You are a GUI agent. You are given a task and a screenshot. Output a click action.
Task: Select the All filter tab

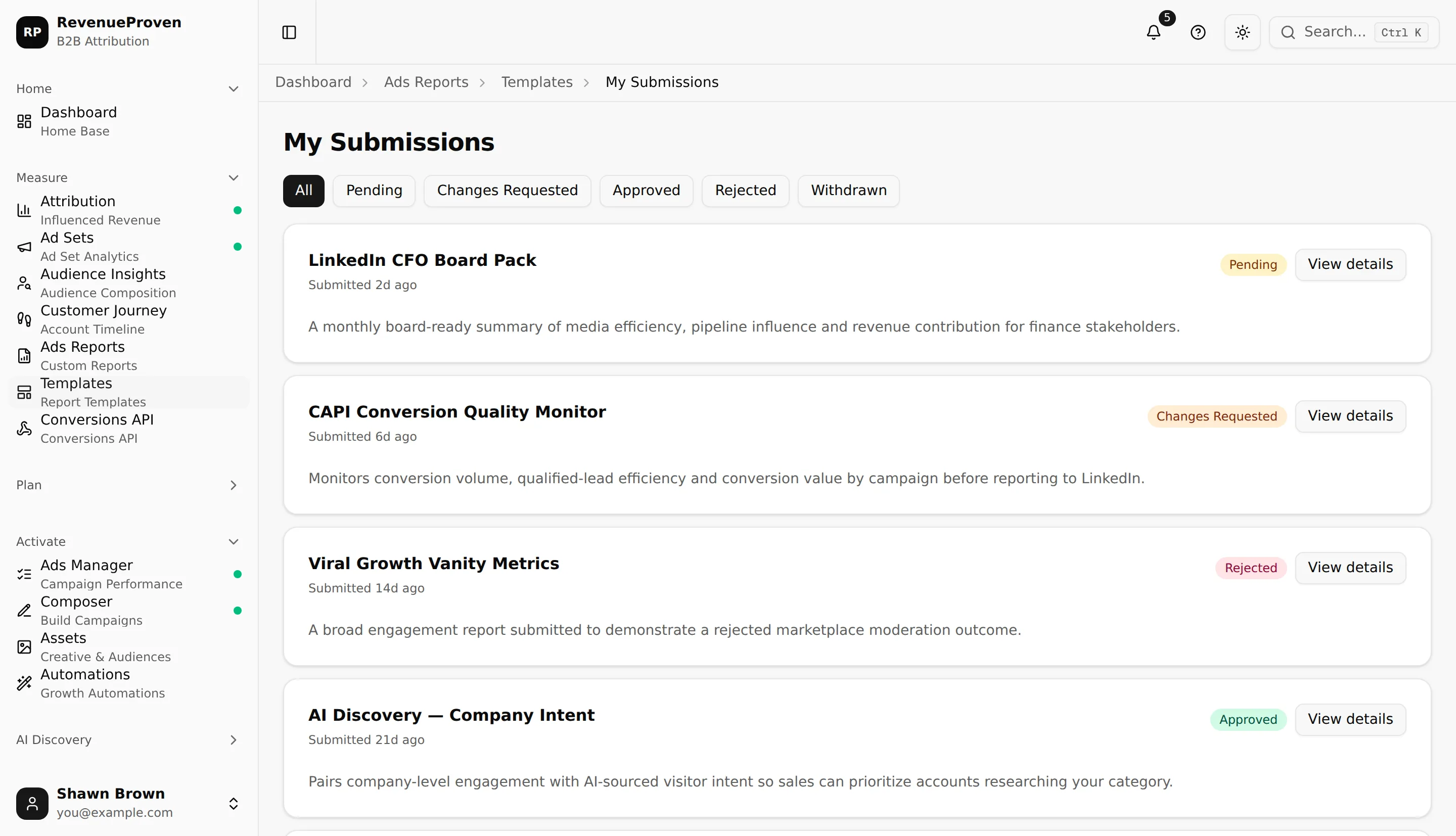pyautogui.click(x=304, y=191)
